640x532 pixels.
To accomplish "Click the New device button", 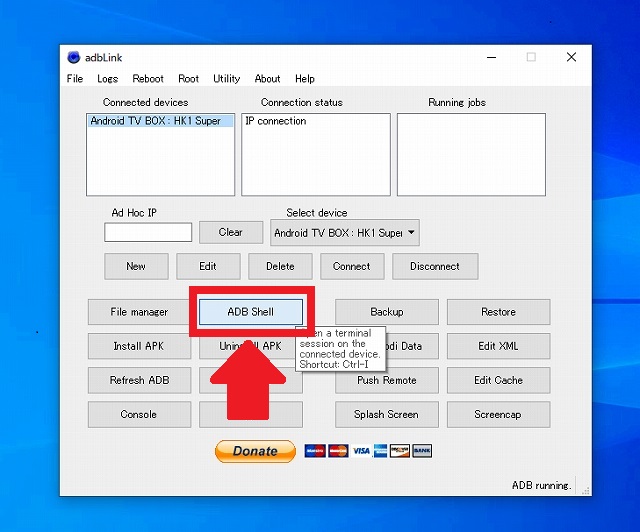I will 136,266.
